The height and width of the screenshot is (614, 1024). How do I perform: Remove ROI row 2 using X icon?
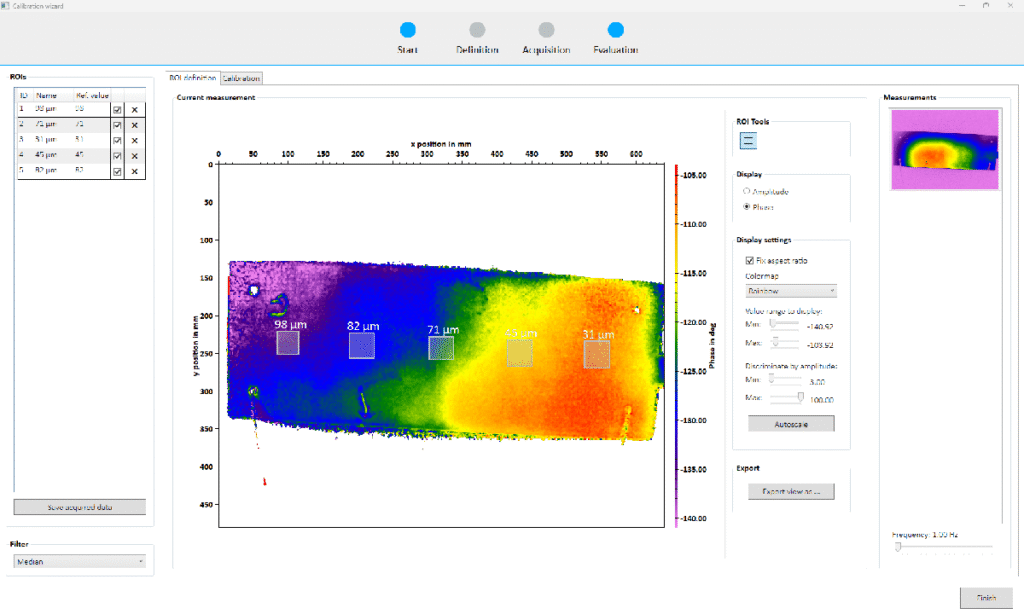pos(134,125)
